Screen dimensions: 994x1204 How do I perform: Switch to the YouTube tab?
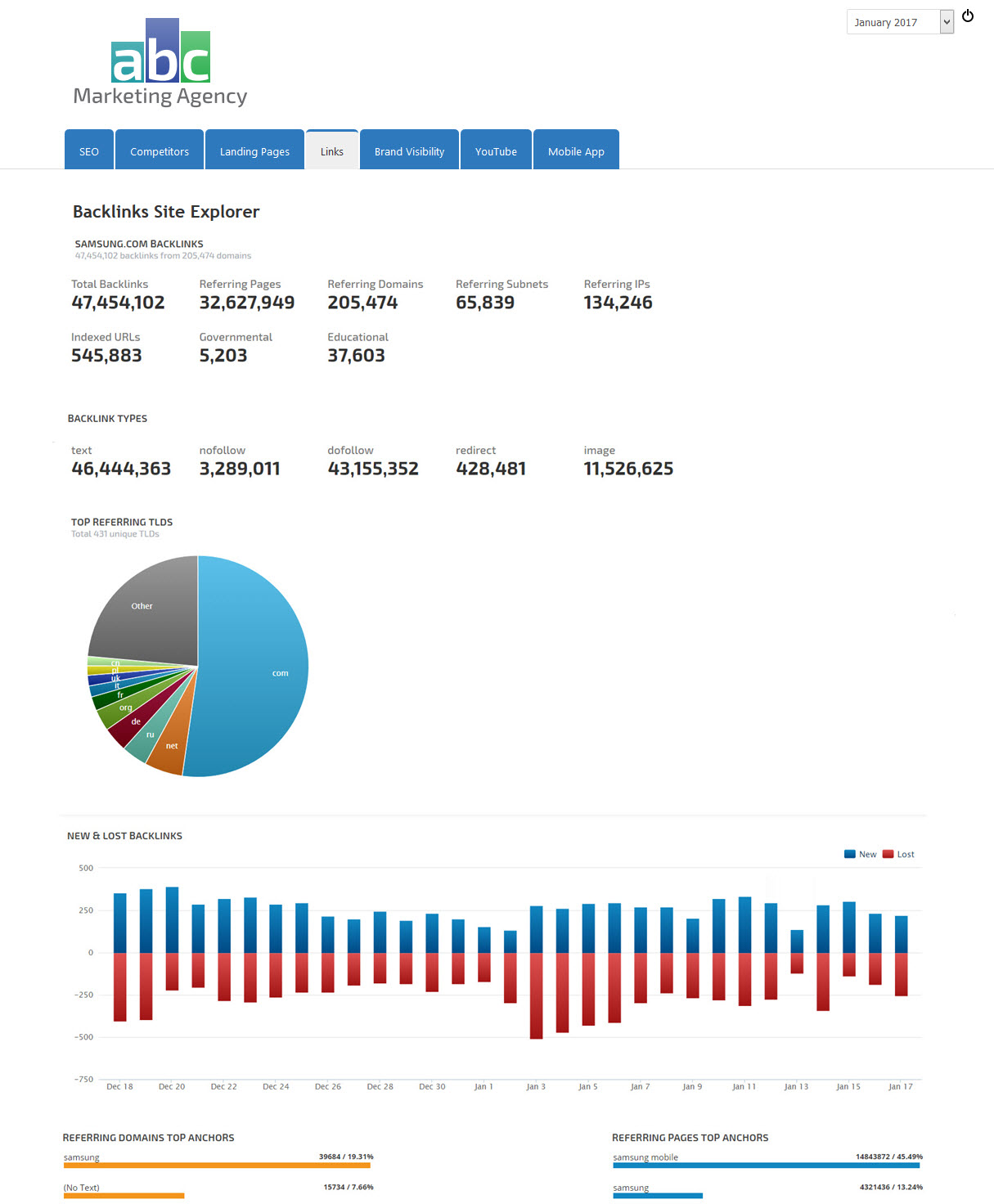(496, 151)
